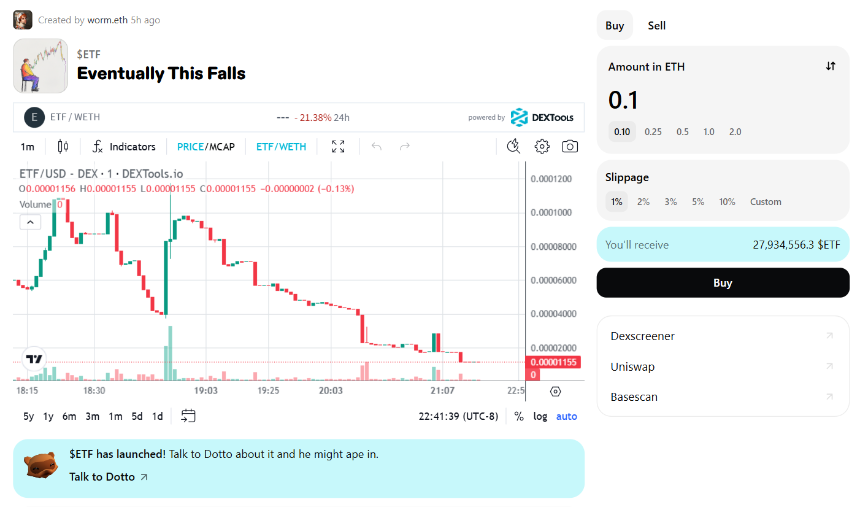Toggle percent scale on the chart
This screenshot has height=507, width=860.
click(x=519, y=416)
